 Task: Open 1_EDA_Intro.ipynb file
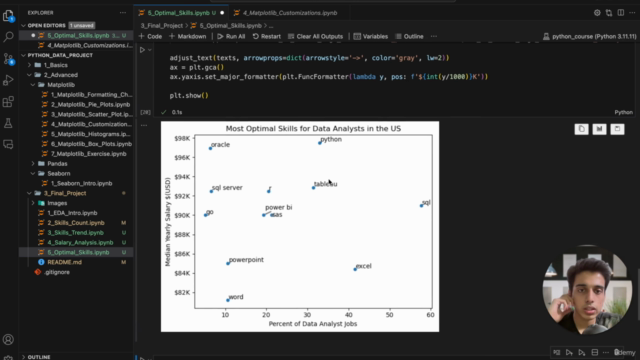coord(72,213)
